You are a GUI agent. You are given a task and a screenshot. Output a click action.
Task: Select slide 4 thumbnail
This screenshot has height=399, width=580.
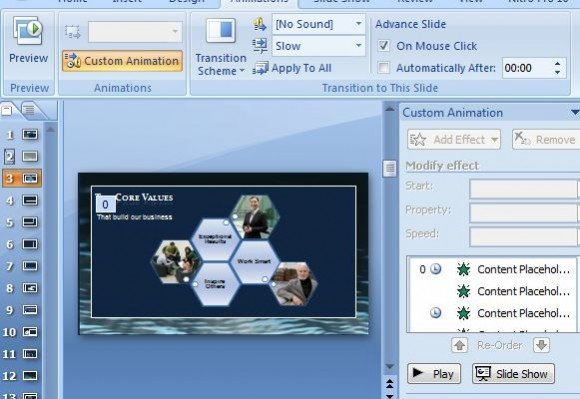pos(30,200)
